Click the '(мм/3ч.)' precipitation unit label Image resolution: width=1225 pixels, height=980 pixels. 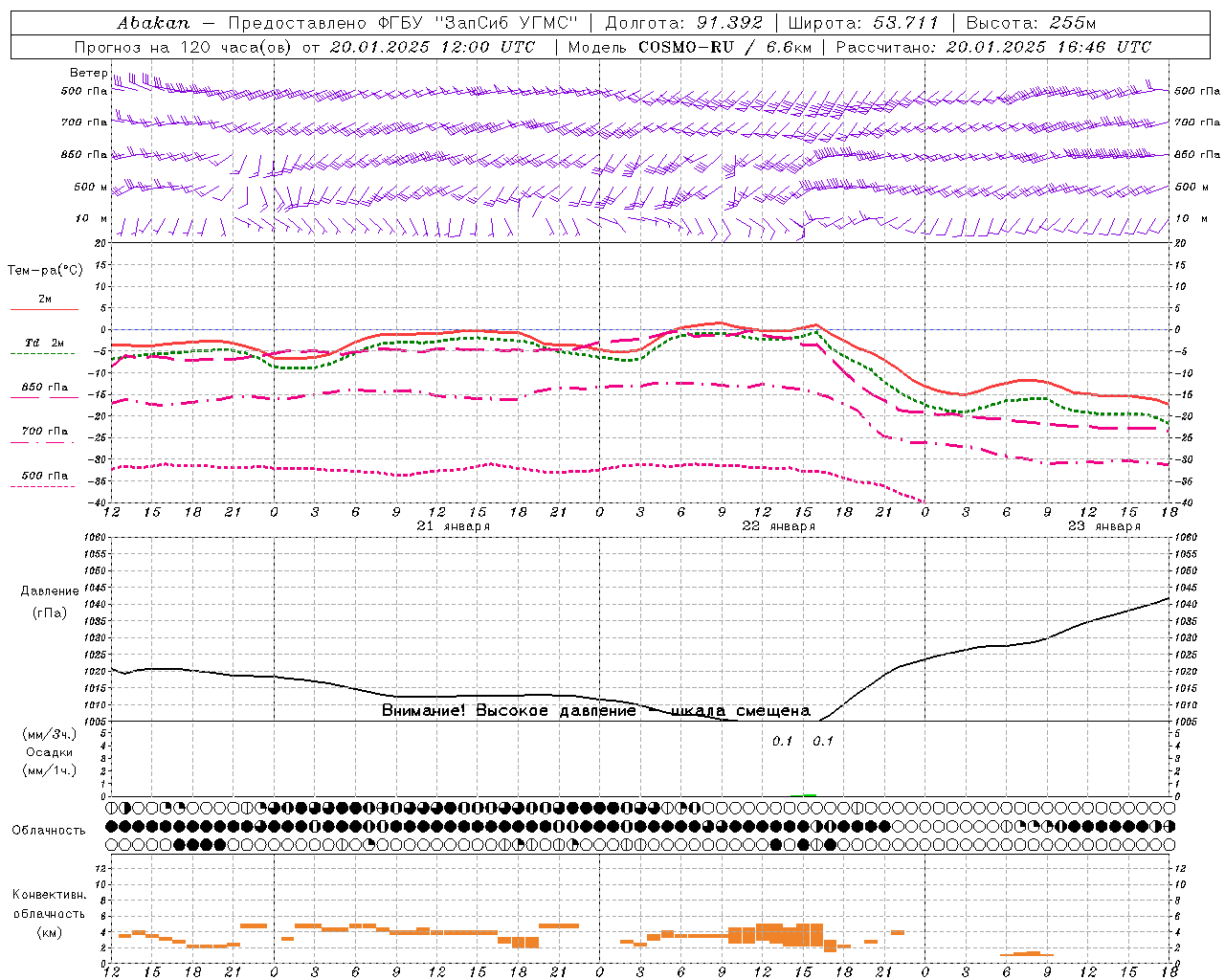pos(50,734)
